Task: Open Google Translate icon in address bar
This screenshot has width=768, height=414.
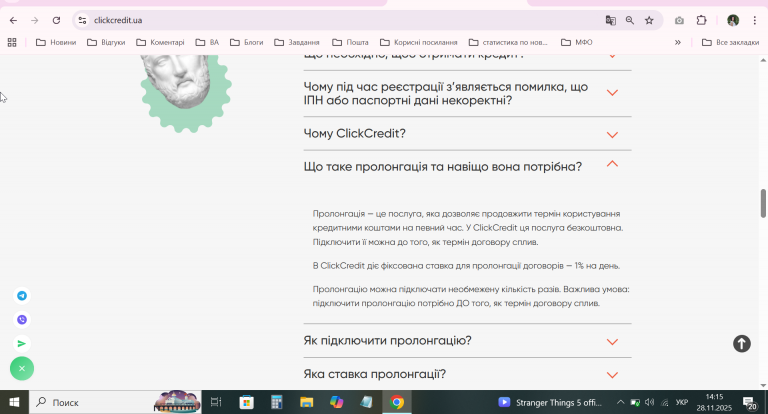Action: click(x=610, y=20)
